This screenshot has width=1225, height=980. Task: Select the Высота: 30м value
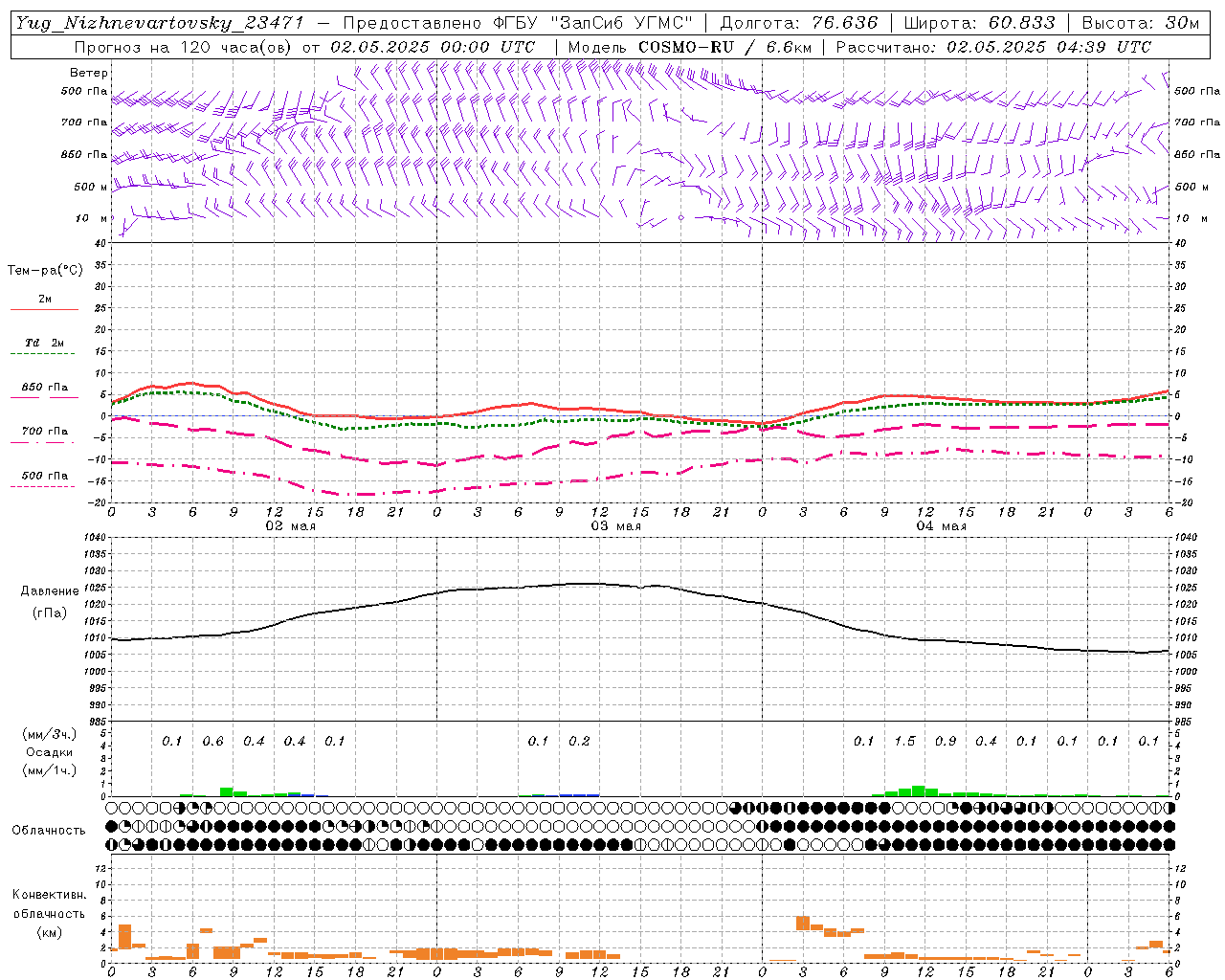coord(1140,23)
